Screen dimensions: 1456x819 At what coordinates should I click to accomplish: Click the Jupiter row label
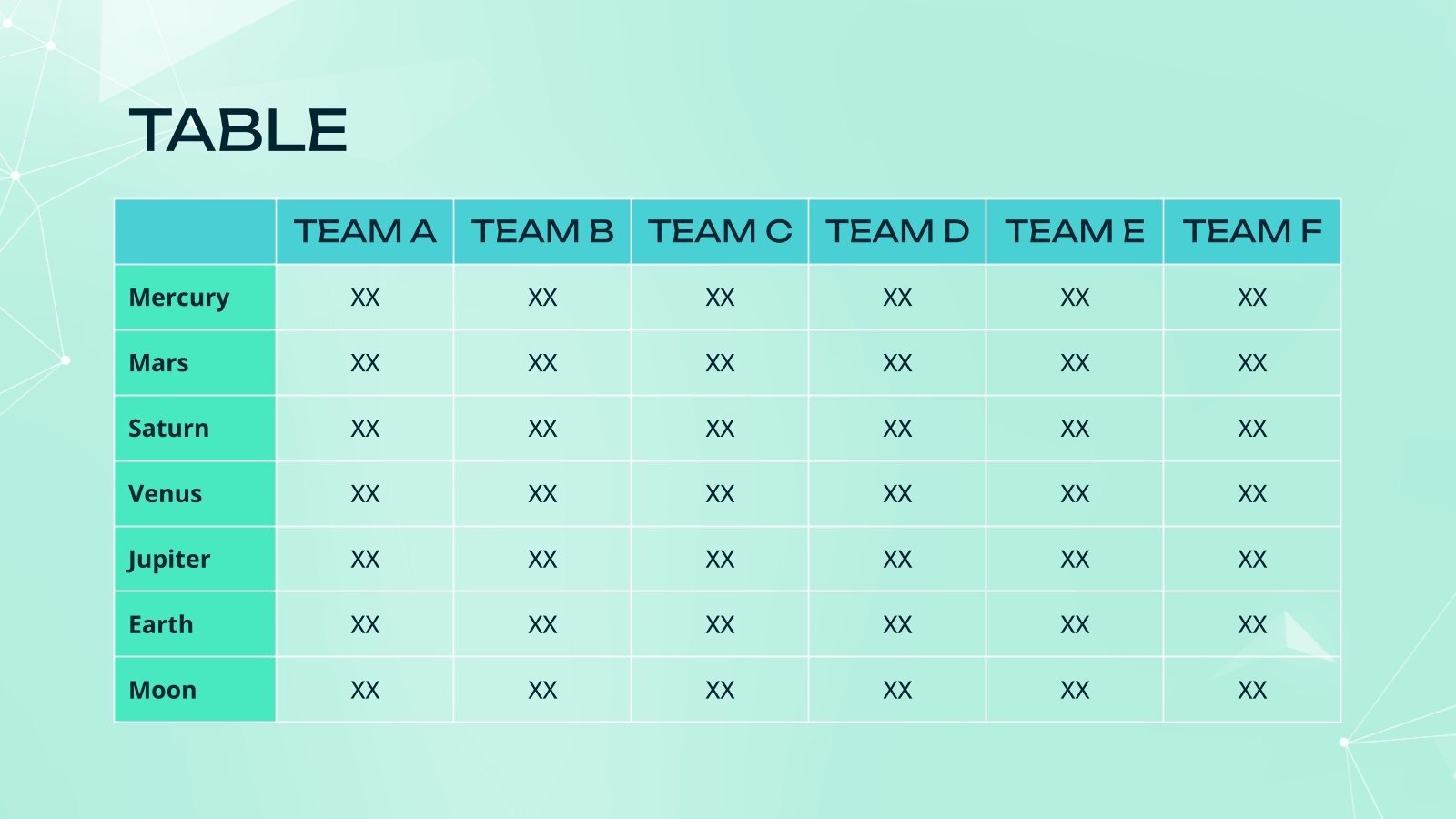169,560
